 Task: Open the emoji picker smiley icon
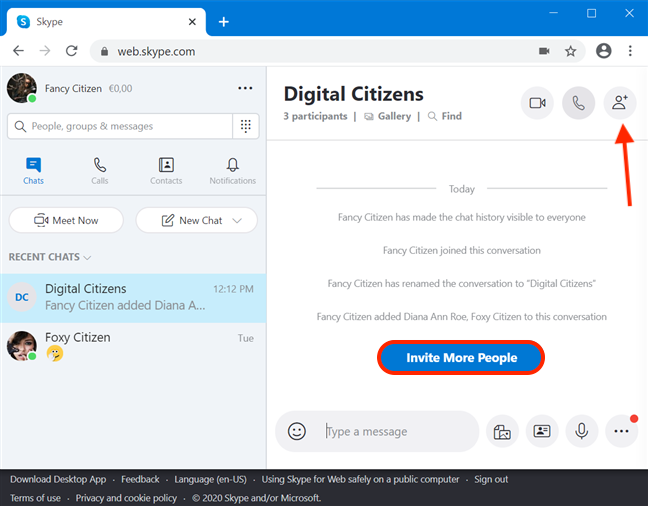coord(297,431)
